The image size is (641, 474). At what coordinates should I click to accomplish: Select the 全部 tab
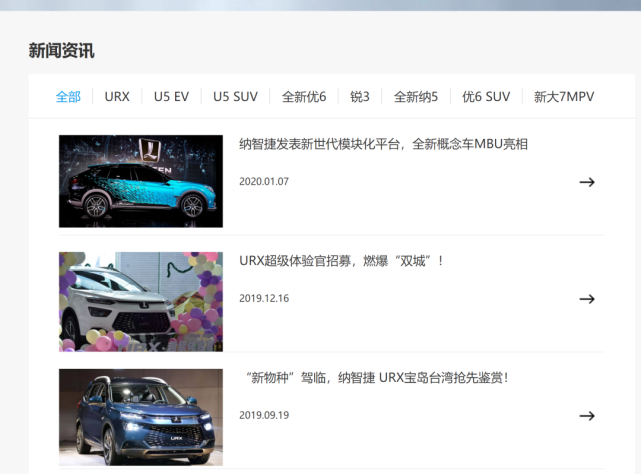(68, 97)
